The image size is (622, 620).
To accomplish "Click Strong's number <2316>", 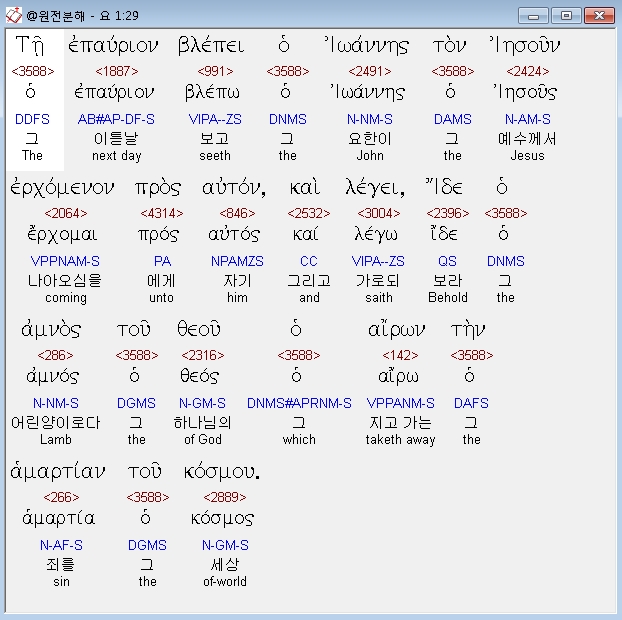I will coord(203,355).
